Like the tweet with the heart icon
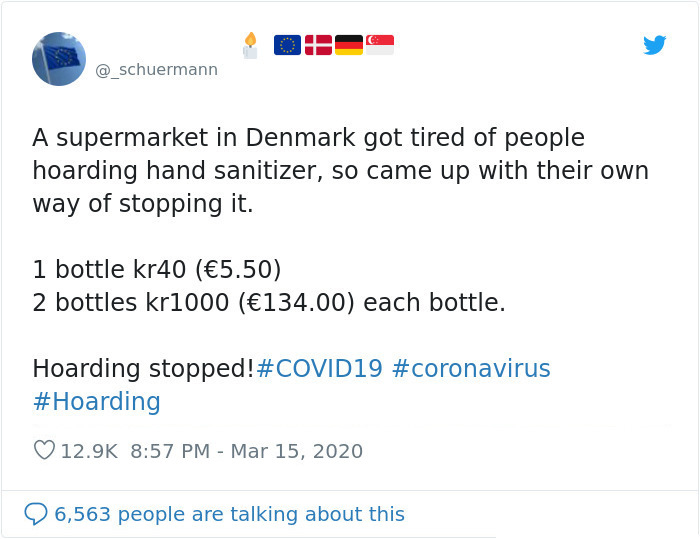This screenshot has width=700, height=539. 44,451
